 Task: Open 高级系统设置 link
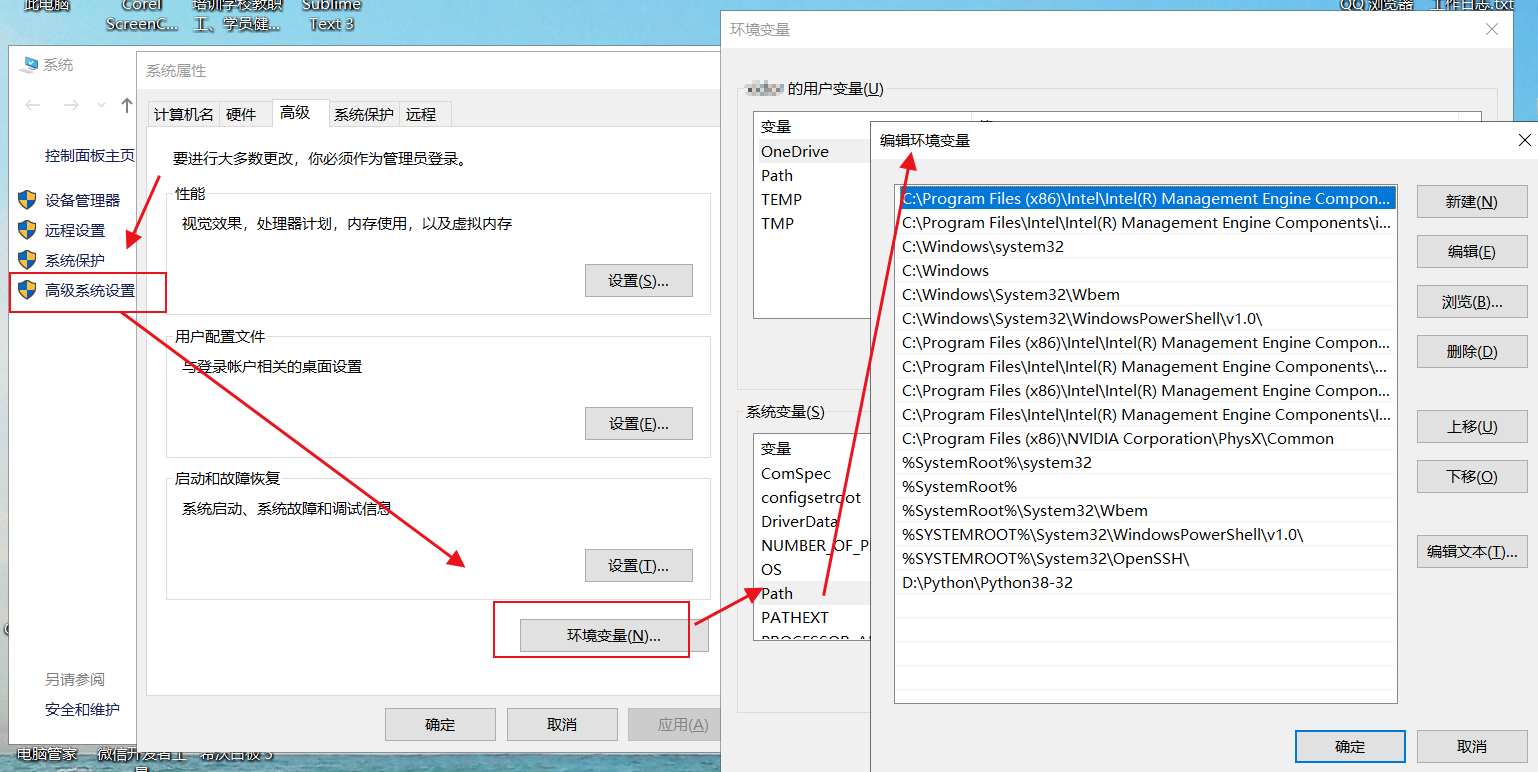[x=90, y=291]
